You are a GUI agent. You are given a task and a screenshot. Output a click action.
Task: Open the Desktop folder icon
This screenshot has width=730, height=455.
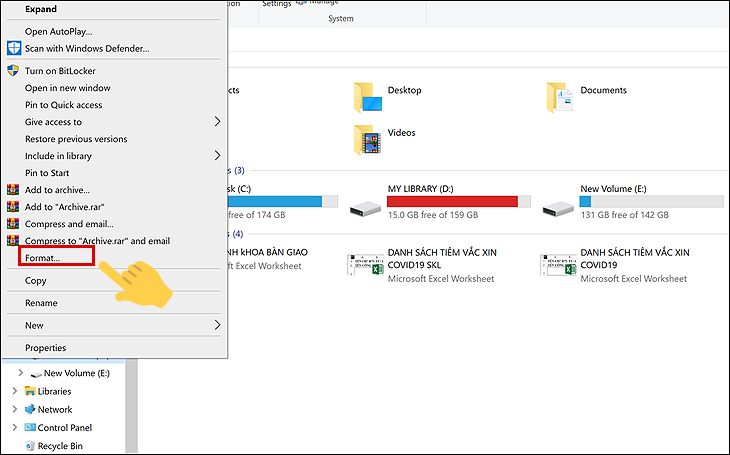(x=368, y=97)
